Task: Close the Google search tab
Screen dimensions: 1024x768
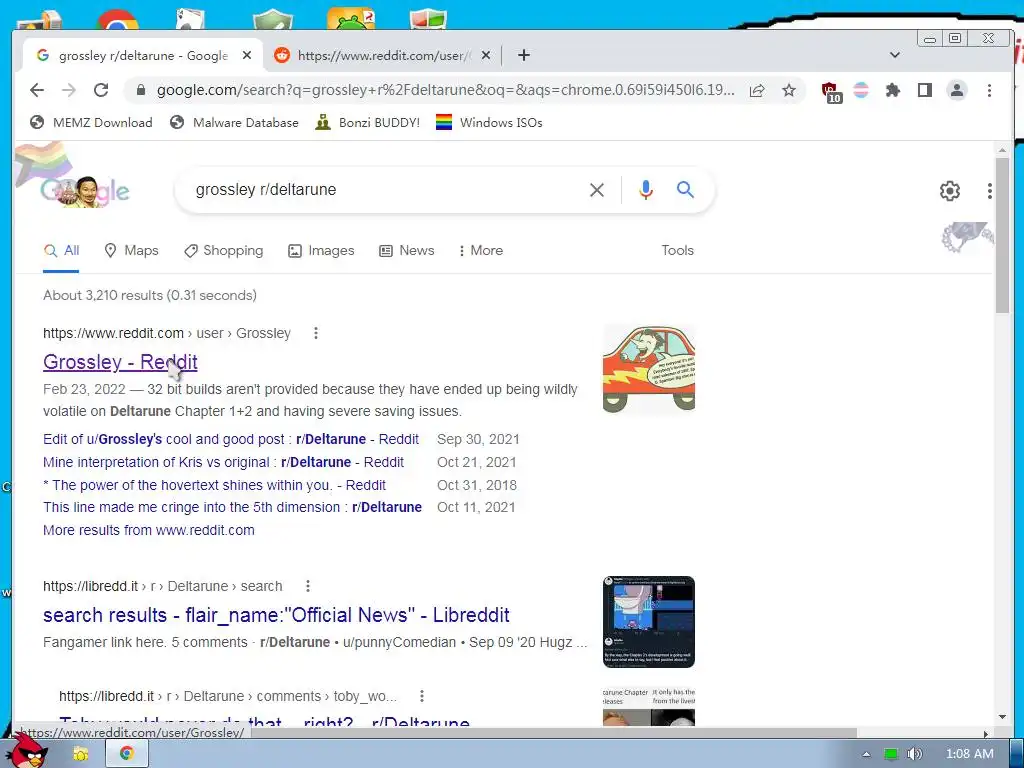Action: click(x=247, y=56)
